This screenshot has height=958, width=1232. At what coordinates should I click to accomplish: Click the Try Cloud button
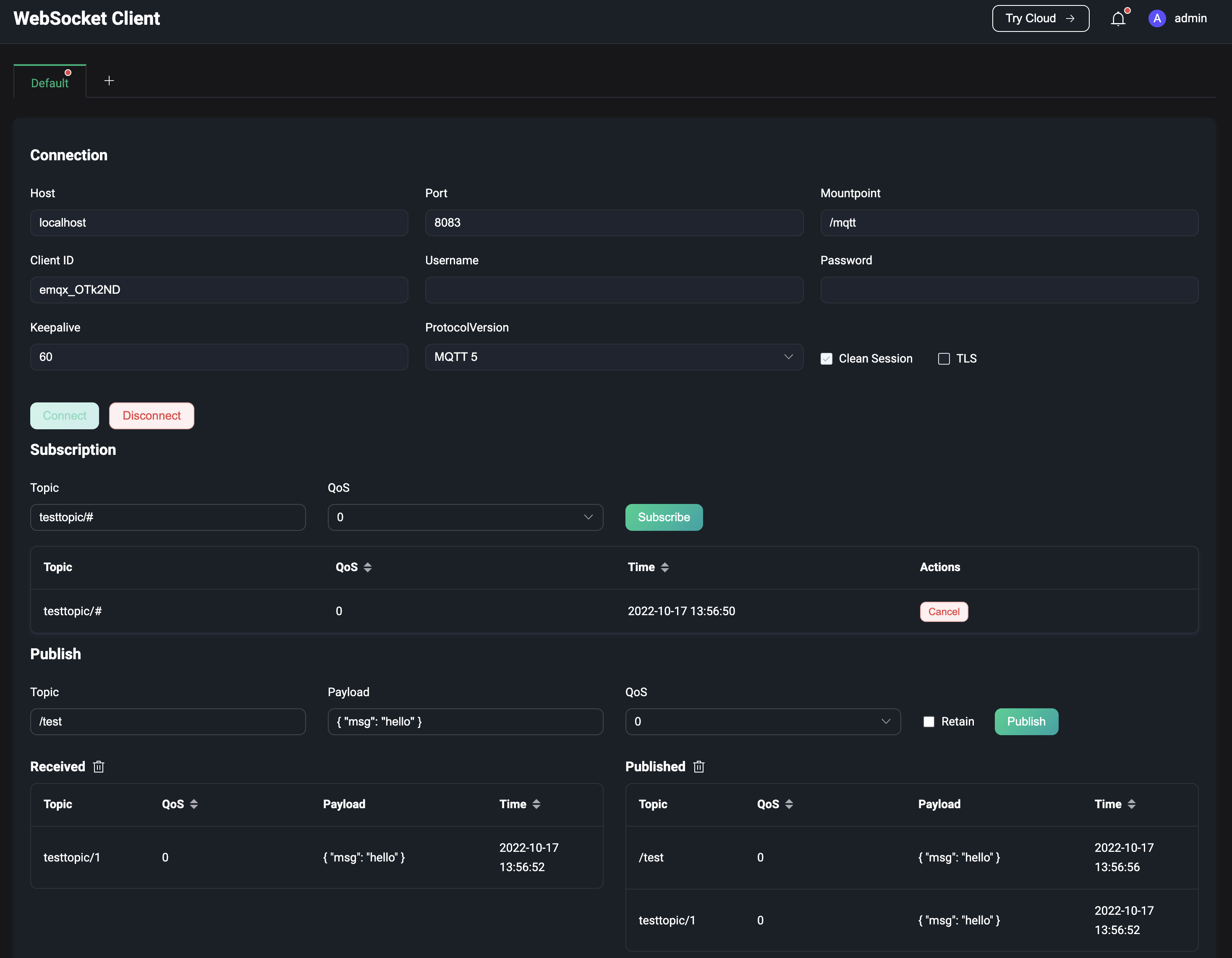pyautogui.click(x=1040, y=18)
